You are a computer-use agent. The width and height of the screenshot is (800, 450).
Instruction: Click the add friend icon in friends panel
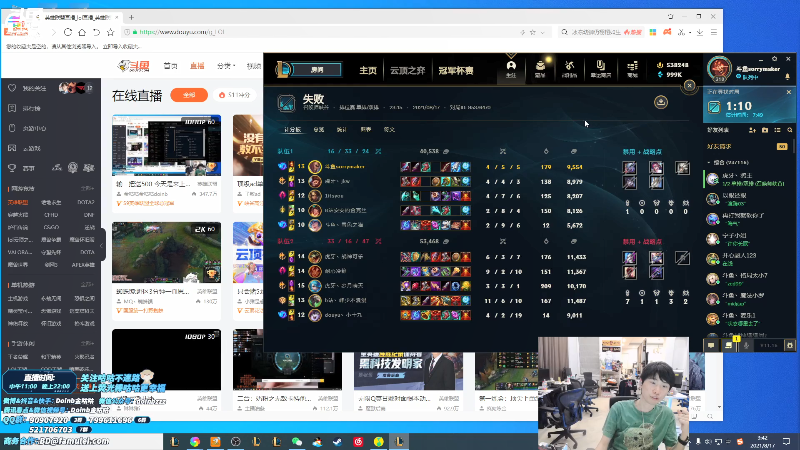click(x=752, y=130)
